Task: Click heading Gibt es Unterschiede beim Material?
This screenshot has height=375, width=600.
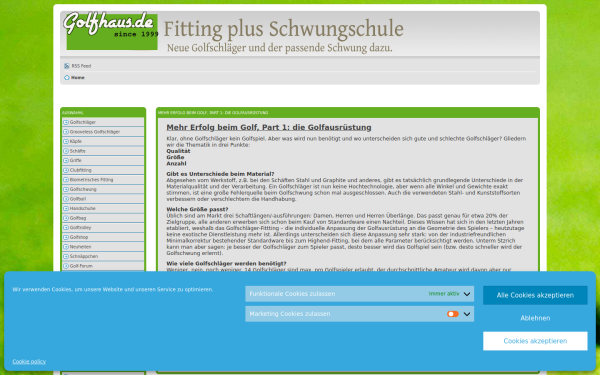Action: [x=220, y=174]
